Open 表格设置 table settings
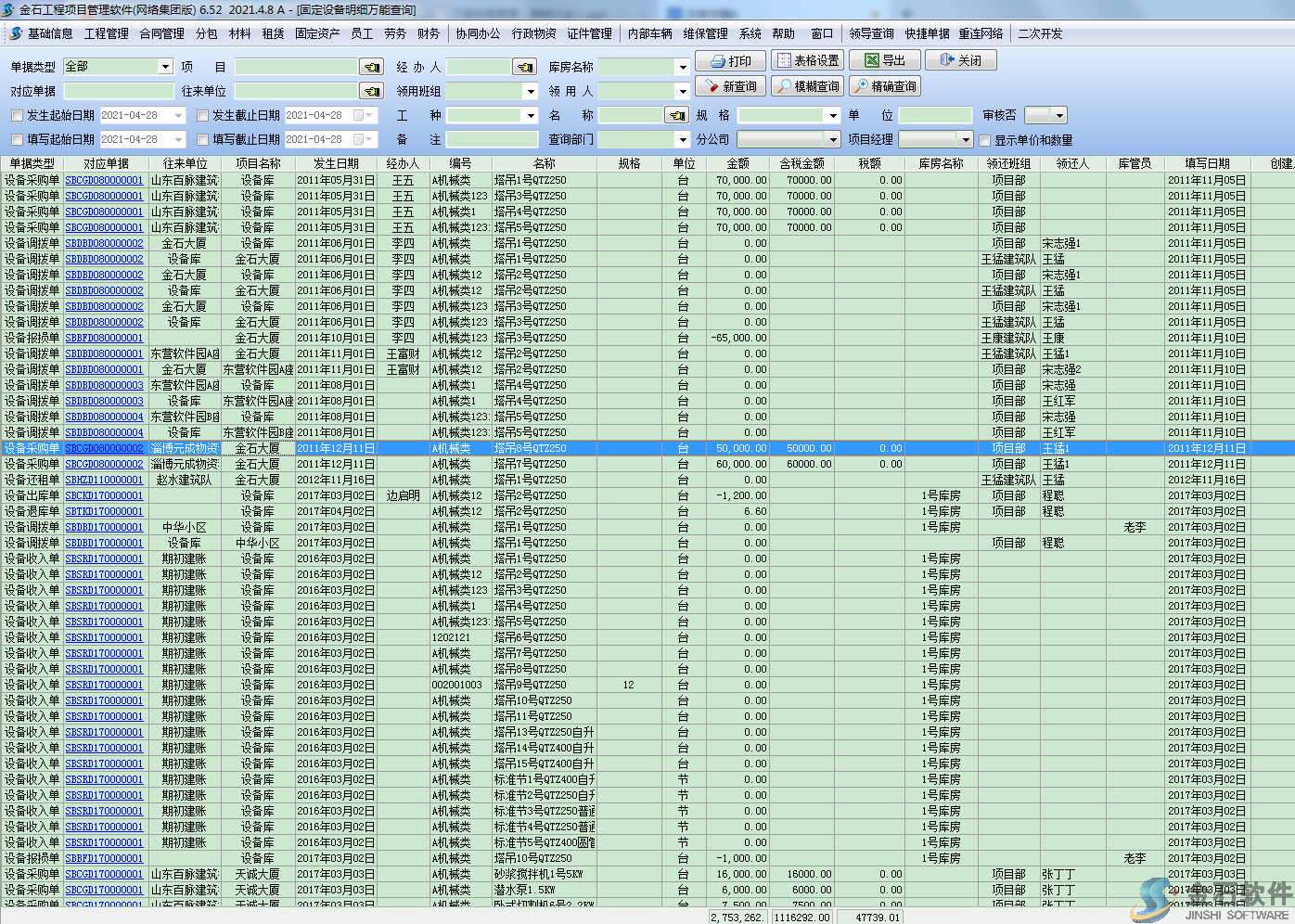1295x924 pixels. coord(807,61)
